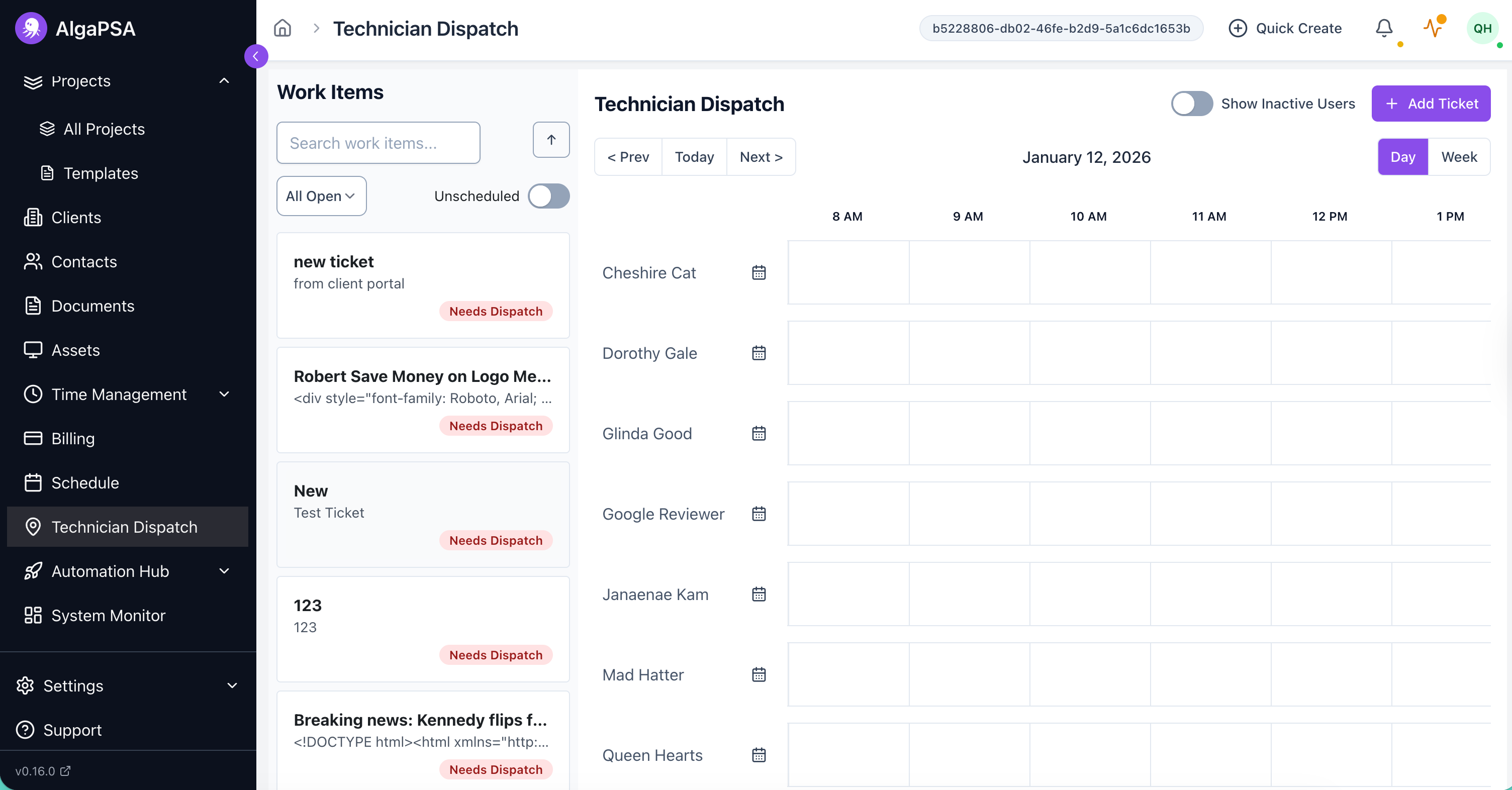
Task: Enable Show Inactive Users toggle
Action: tap(1191, 104)
